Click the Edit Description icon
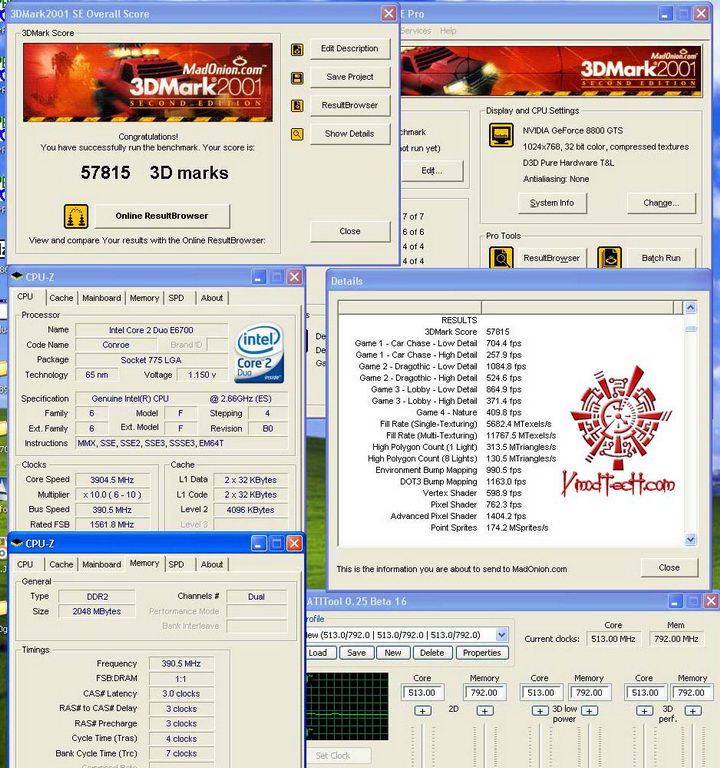The height and width of the screenshot is (768, 720). [x=297, y=49]
